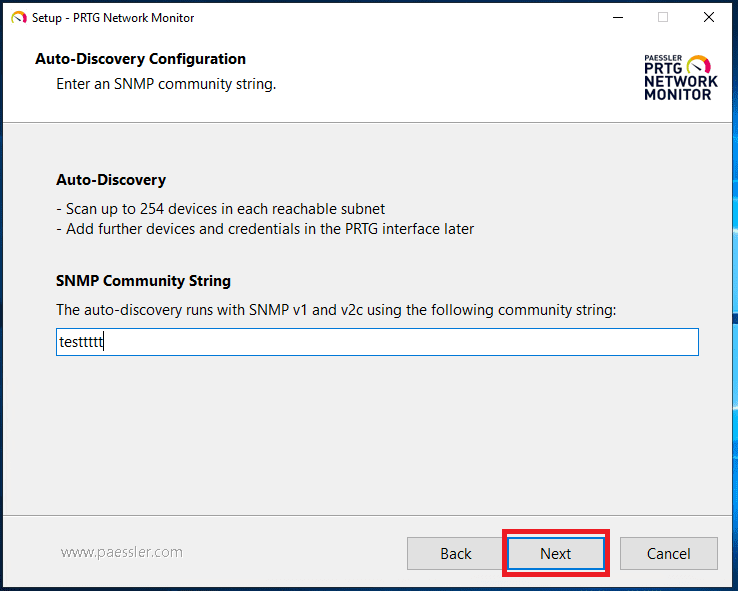Minimize the setup window
The height and width of the screenshot is (591, 738).
point(618,17)
